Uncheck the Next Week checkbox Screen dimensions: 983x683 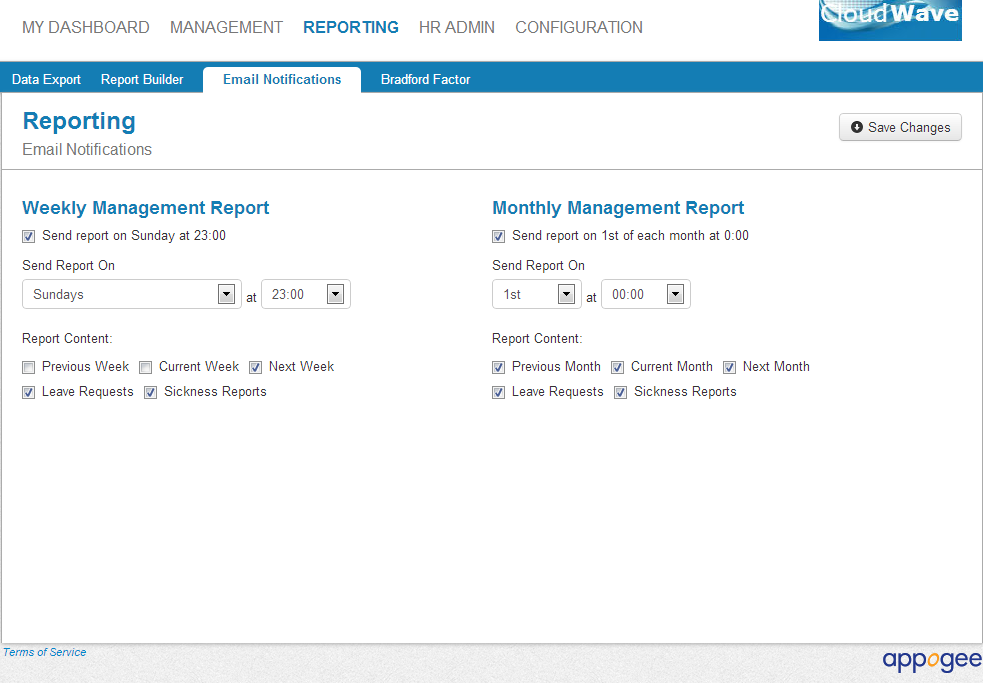click(256, 367)
